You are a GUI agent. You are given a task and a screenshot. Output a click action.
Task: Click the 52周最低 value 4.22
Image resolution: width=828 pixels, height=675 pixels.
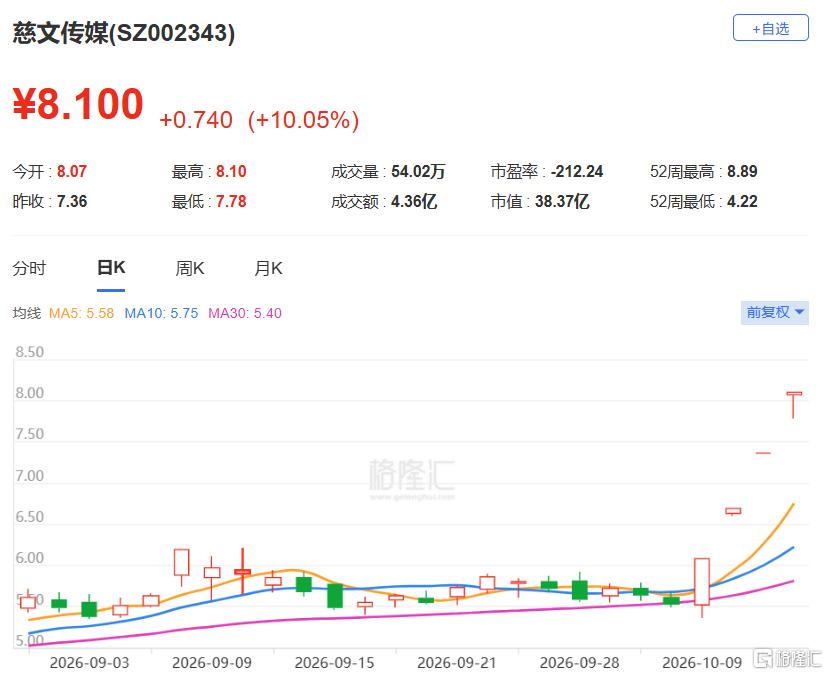coord(742,201)
